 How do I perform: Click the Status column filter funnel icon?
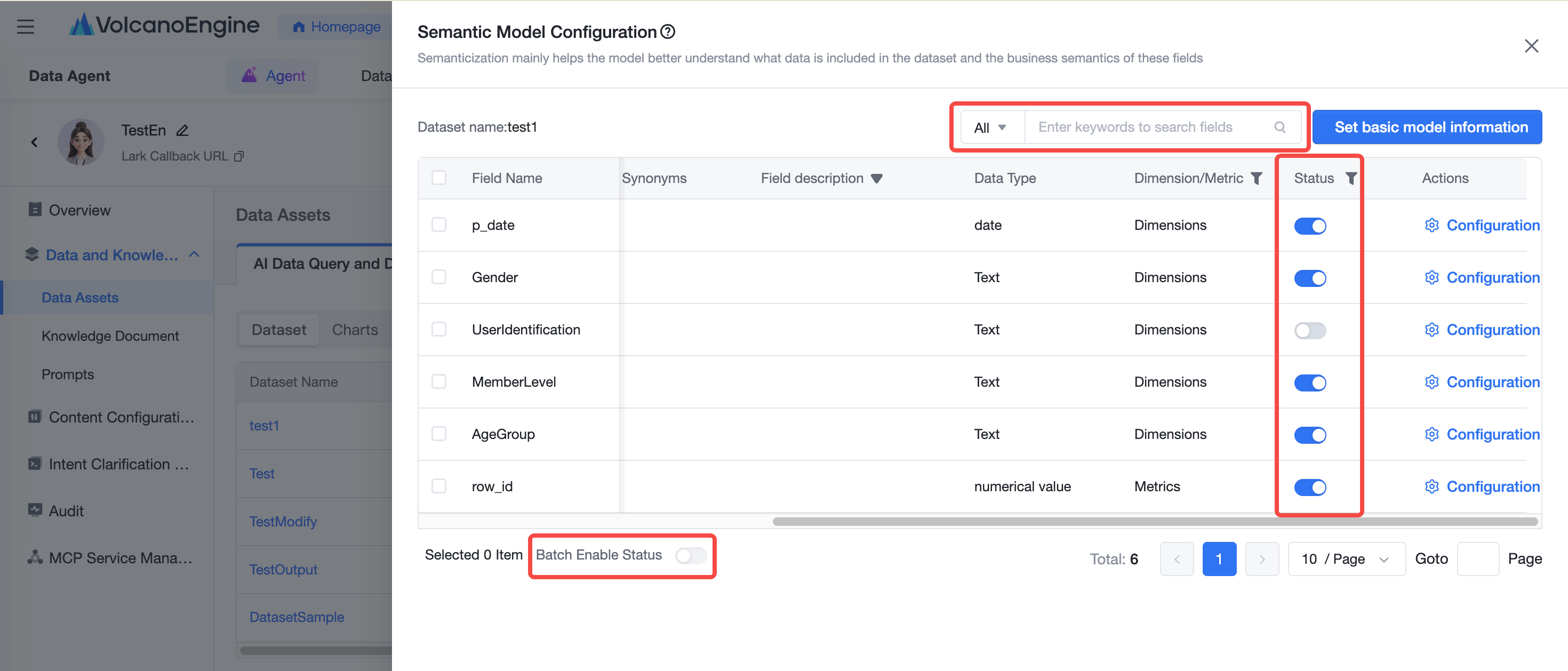1351,178
